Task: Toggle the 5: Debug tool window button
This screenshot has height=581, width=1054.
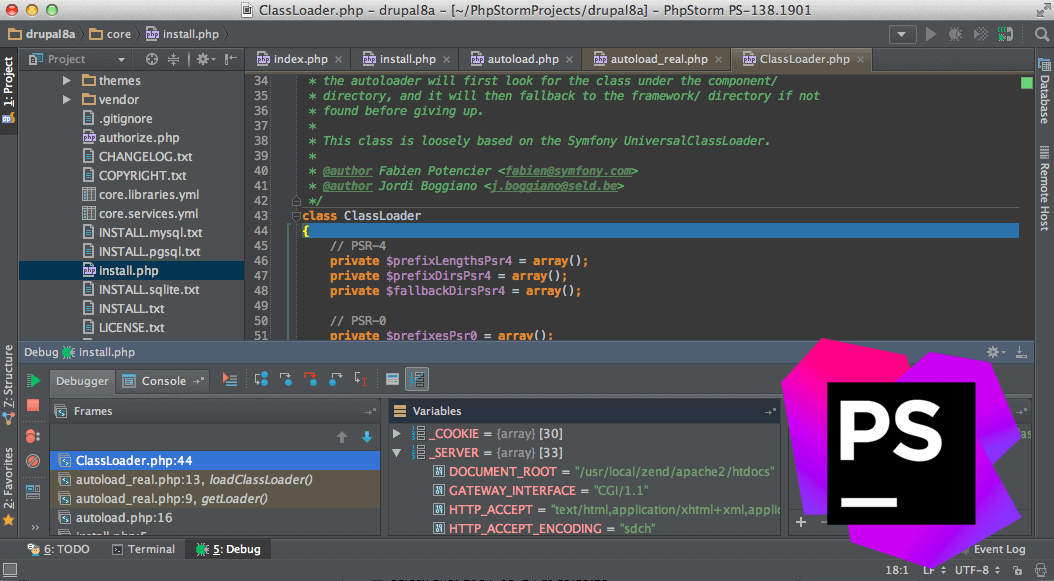Action: pyautogui.click(x=228, y=549)
